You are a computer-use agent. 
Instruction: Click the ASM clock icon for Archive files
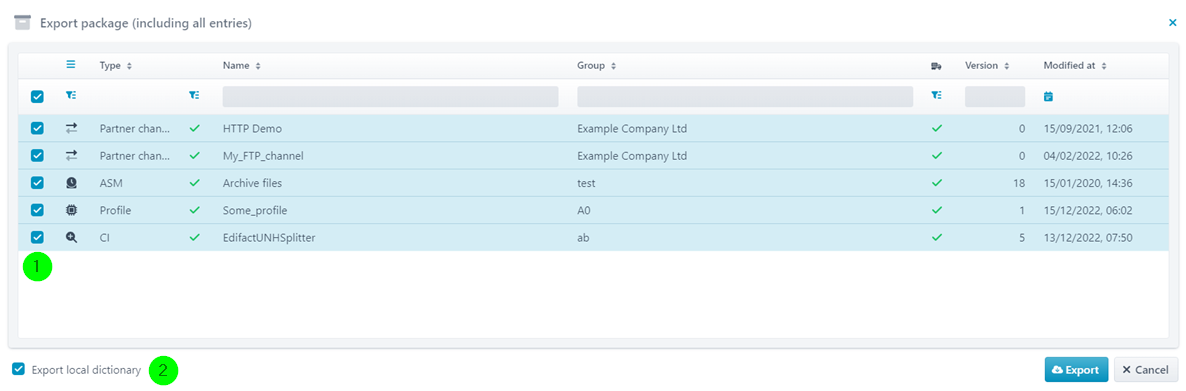pyautogui.click(x=71, y=183)
